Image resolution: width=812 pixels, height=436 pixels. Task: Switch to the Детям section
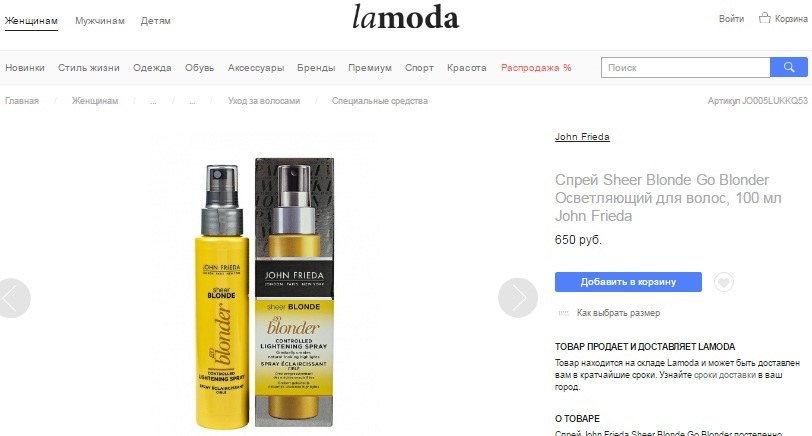coord(155,21)
